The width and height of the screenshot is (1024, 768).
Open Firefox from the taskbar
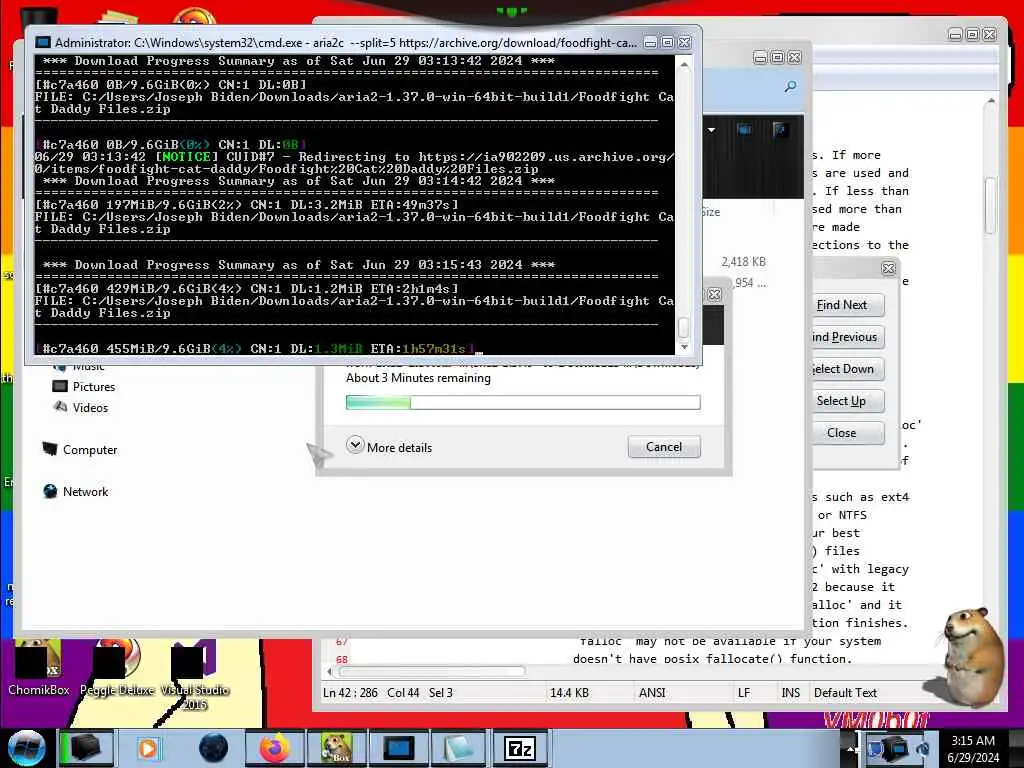click(274, 748)
